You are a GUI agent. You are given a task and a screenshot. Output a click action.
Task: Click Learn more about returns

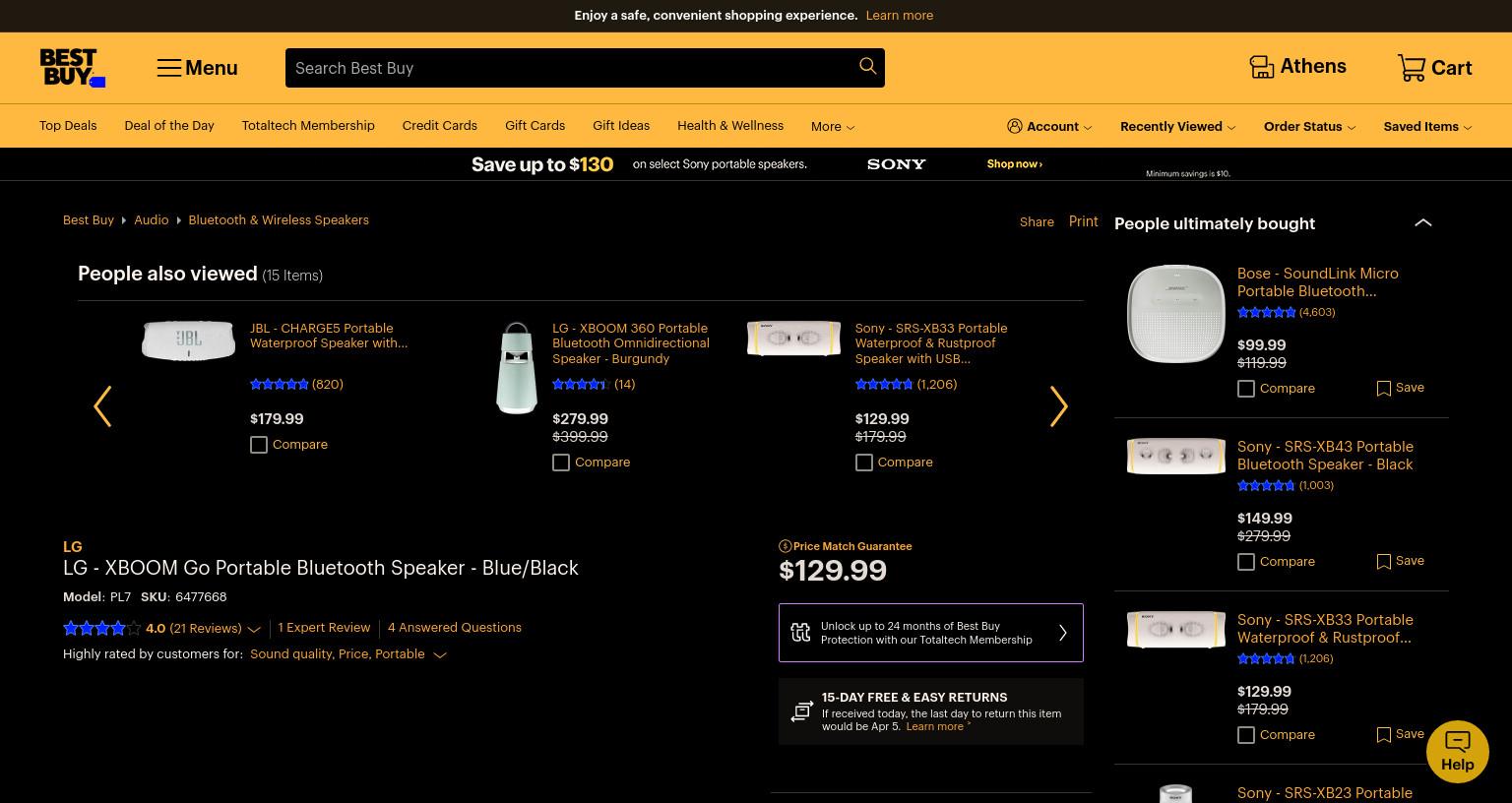pyautogui.click(x=934, y=726)
